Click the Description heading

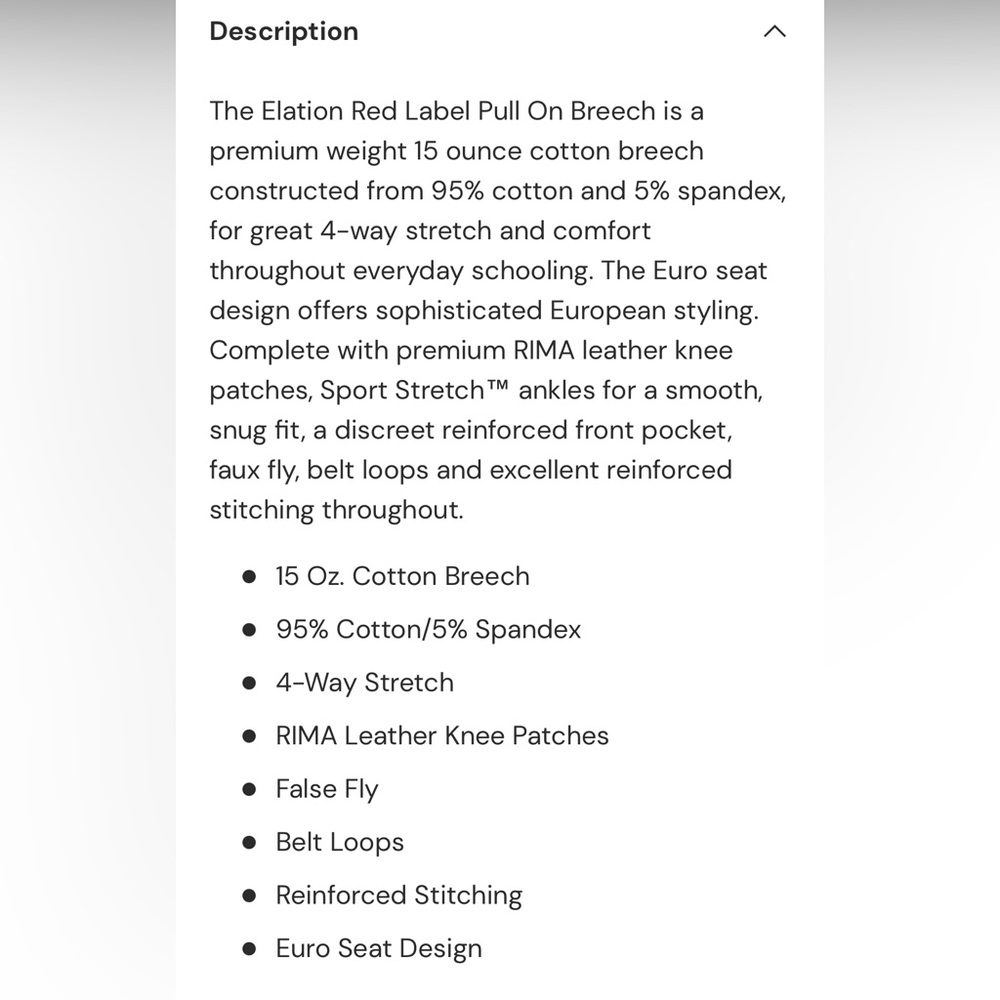pos(284,32)
